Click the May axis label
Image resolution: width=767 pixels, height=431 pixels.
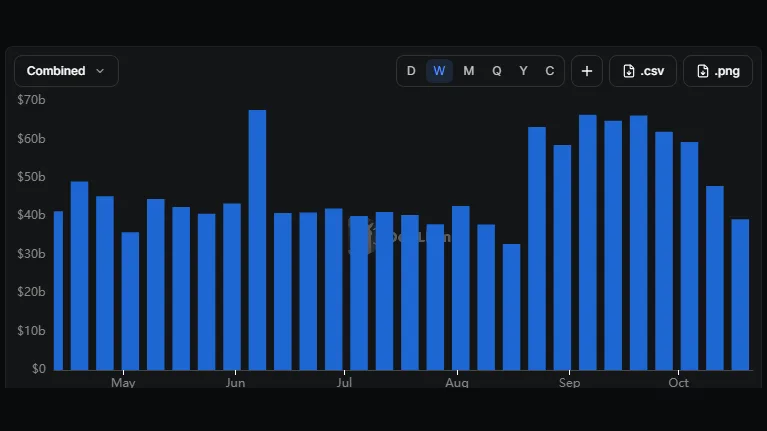pyautogui.click(x=123, y=383)
